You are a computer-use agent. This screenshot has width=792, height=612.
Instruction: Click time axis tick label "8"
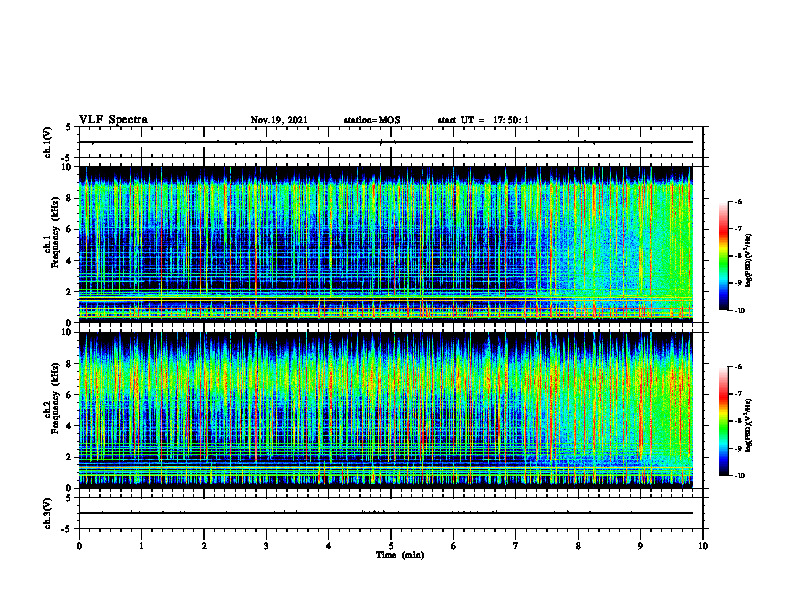[578, 546]
